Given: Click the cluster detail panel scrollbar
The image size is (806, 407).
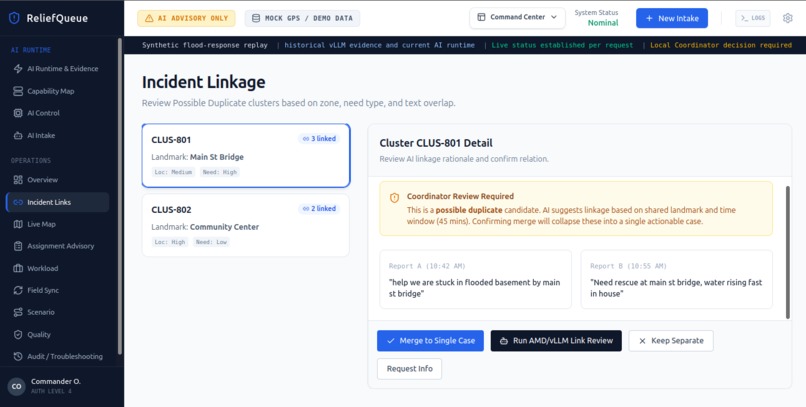Looking at the screenshot, I should click(x=788, y=253).
